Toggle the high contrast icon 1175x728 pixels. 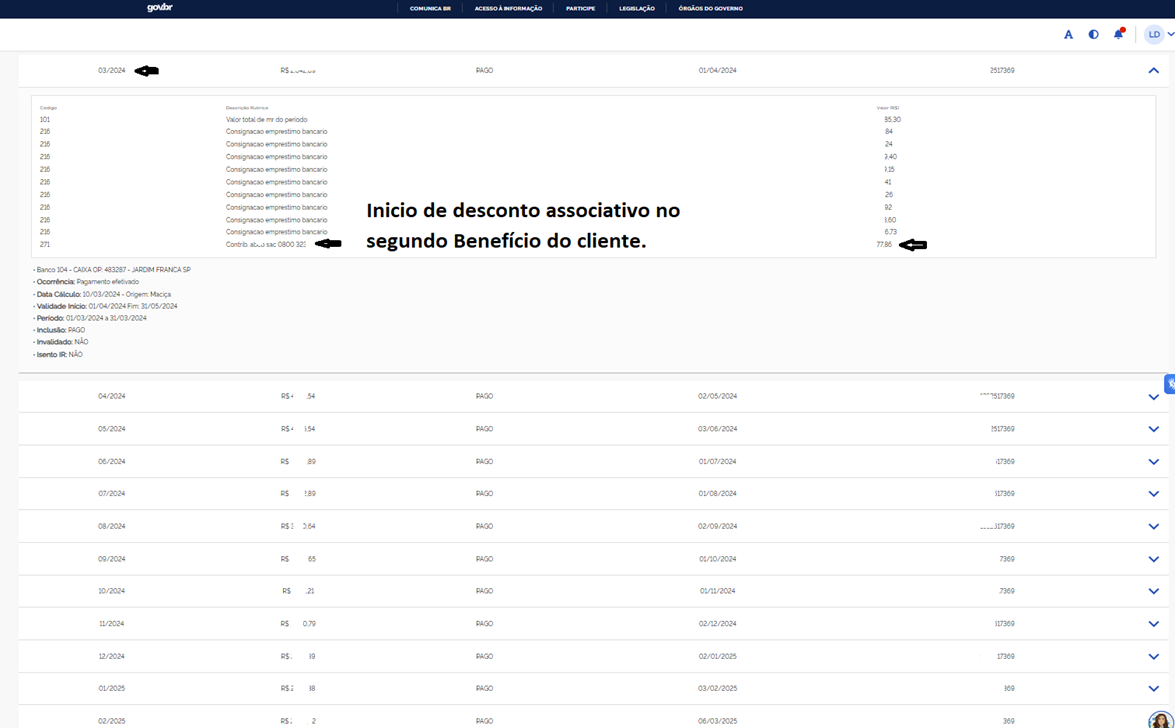click(1093, 34)
